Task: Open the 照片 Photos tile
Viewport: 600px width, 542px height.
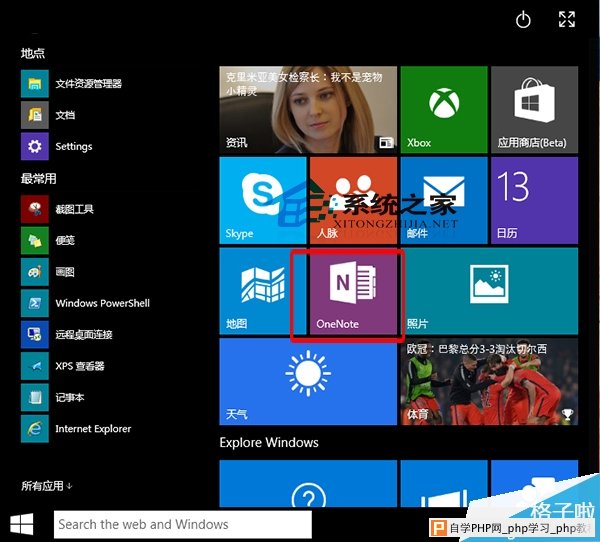Action: point(489,291)
